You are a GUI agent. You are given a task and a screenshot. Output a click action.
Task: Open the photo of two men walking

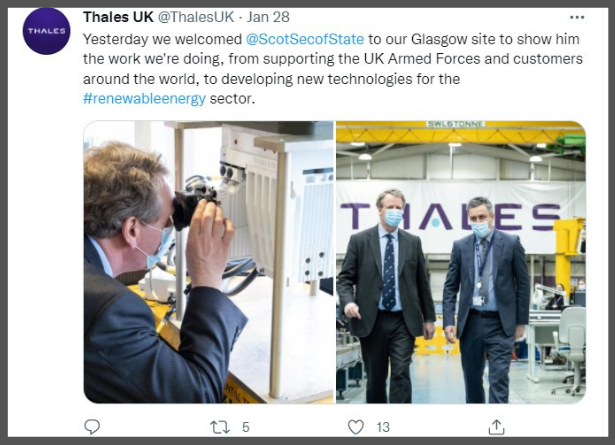(x=461, y=262)
